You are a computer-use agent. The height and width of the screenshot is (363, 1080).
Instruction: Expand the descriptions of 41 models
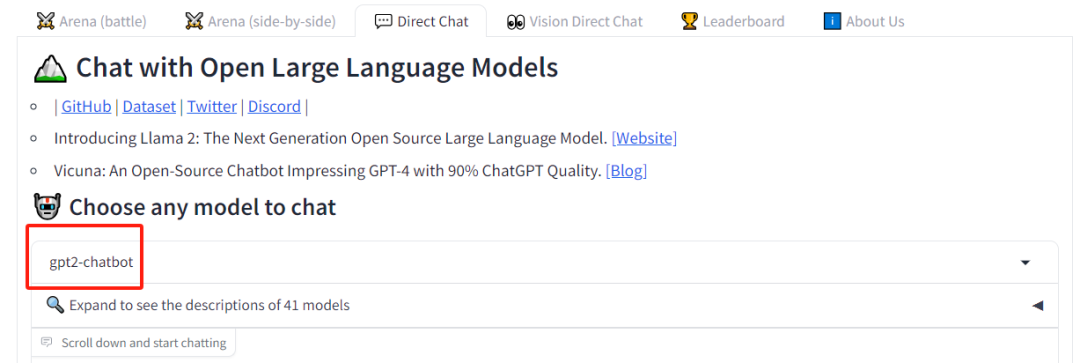(544, 305)
